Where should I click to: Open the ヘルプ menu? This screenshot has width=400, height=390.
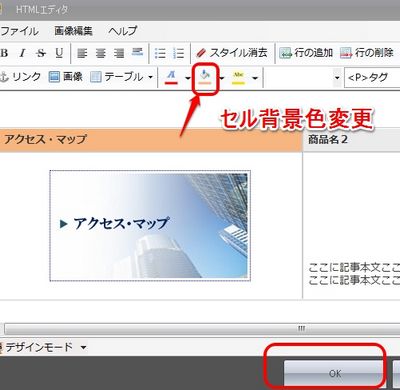[122, 31]
